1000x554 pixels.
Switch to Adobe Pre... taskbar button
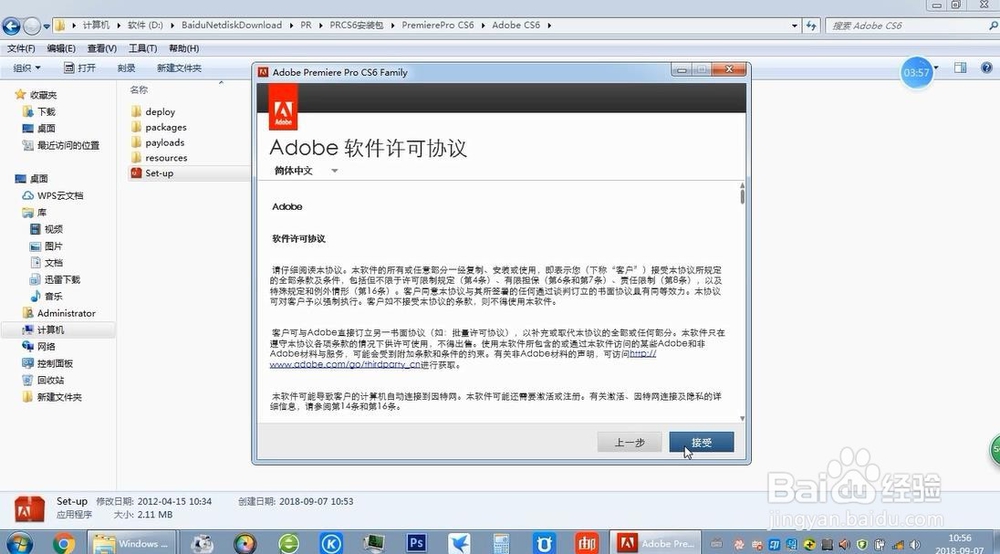click(x=656, y=543)
